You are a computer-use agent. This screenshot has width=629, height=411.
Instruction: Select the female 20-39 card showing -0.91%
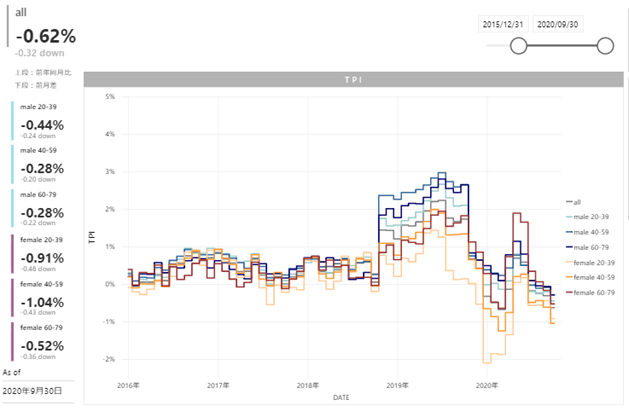pyautogui.click(x=42, y=253)
